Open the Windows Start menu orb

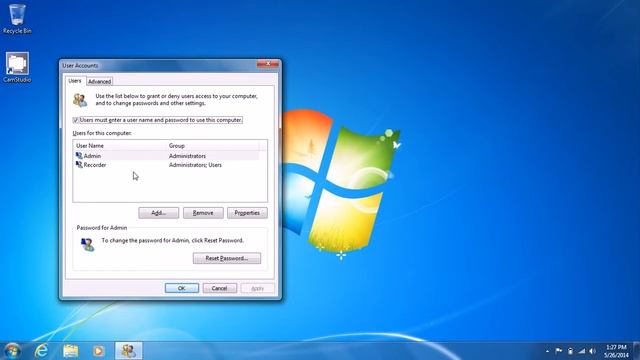click(12, 351)
